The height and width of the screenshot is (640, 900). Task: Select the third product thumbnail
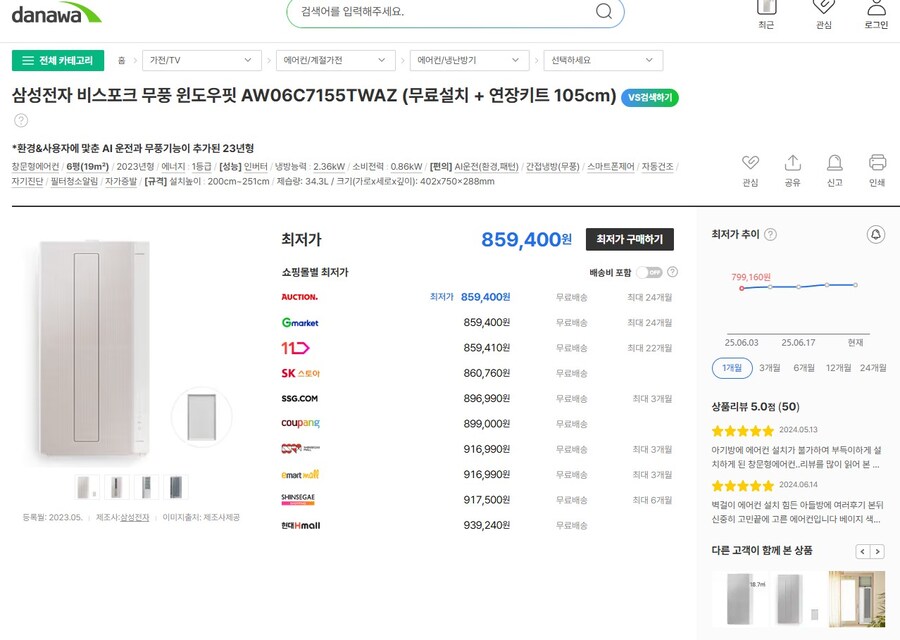click(146, 487)
